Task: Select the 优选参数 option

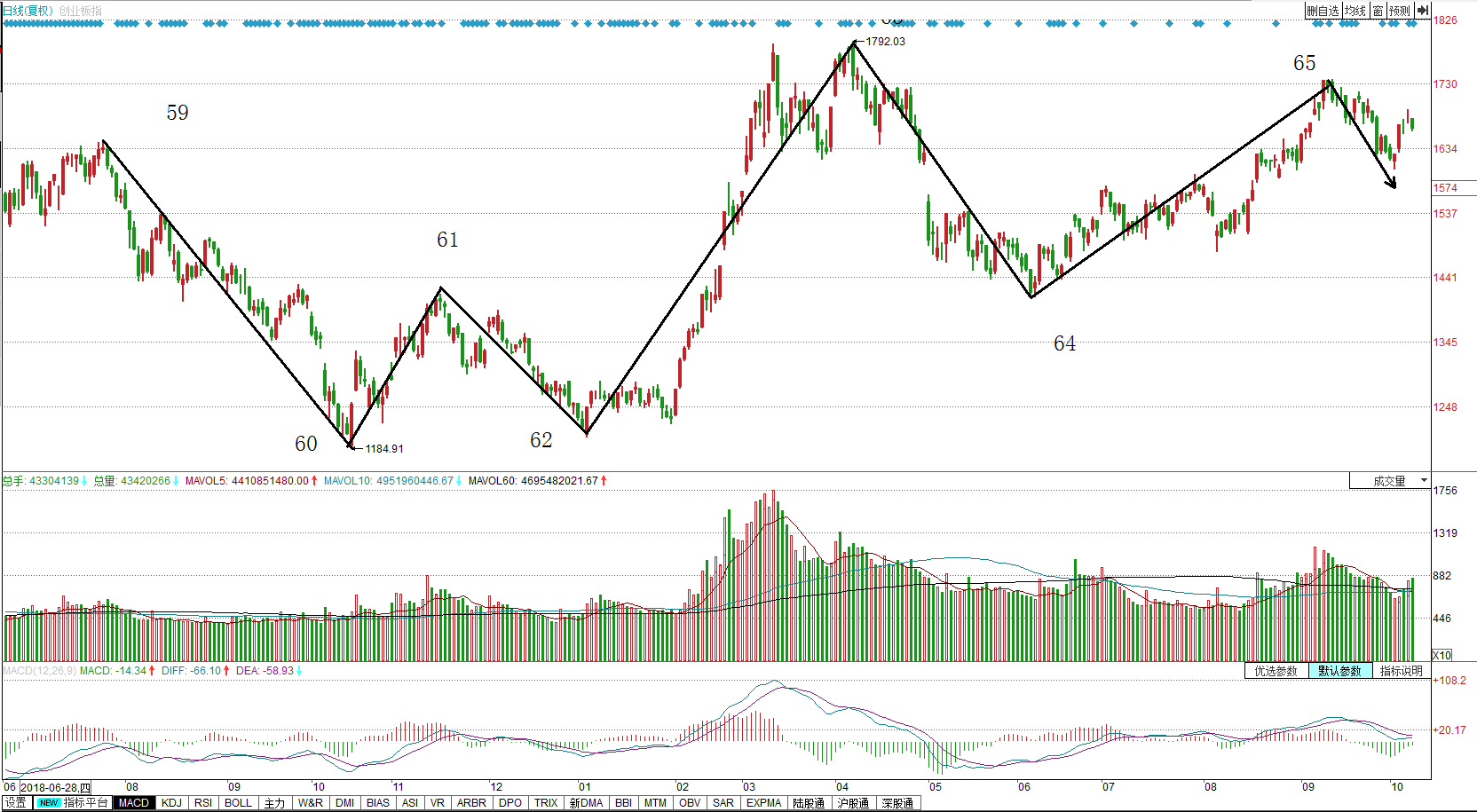Action: [1276, 671]
